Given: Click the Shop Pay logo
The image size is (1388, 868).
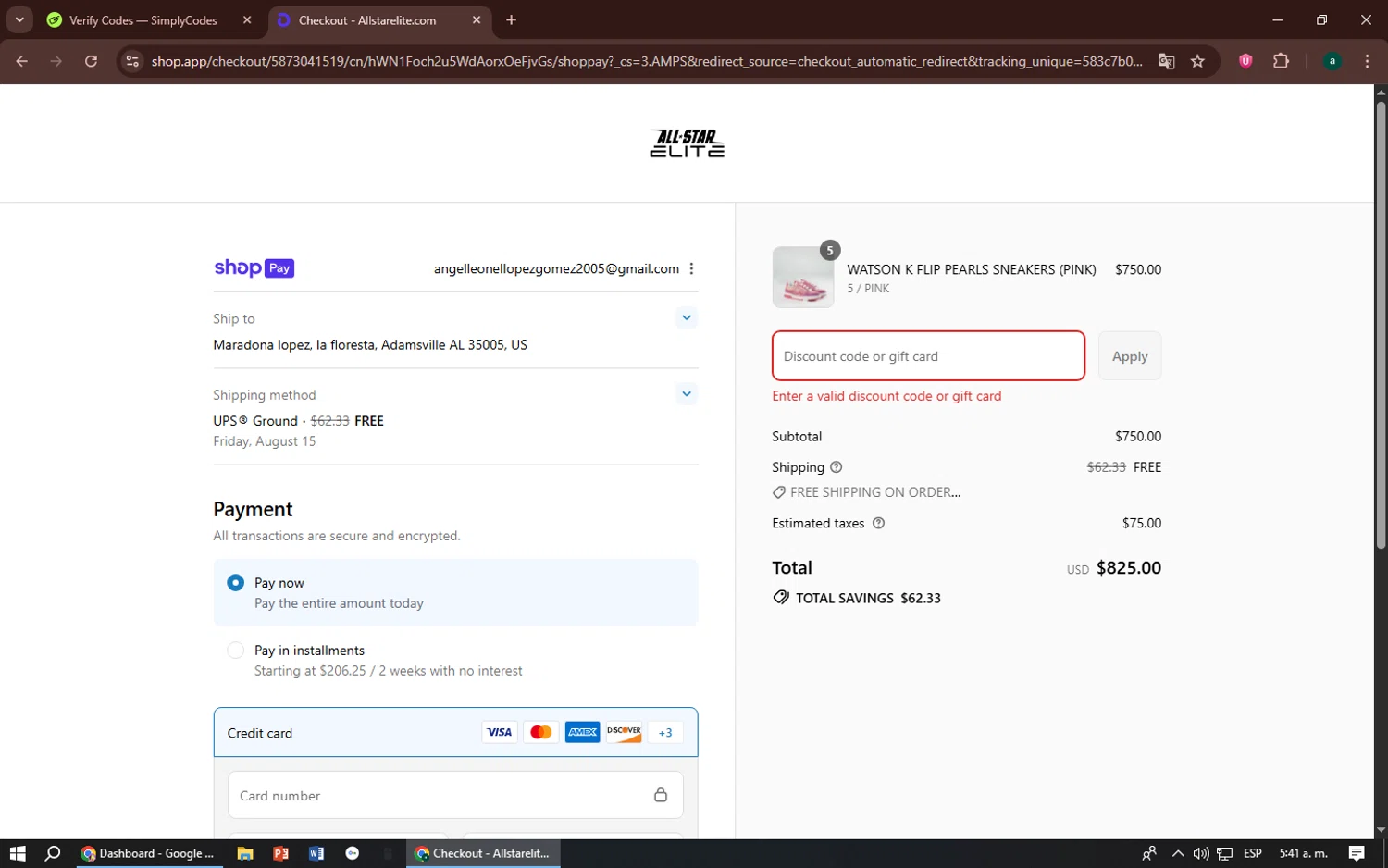Looking at the screenshot, I should pos(254,268).
